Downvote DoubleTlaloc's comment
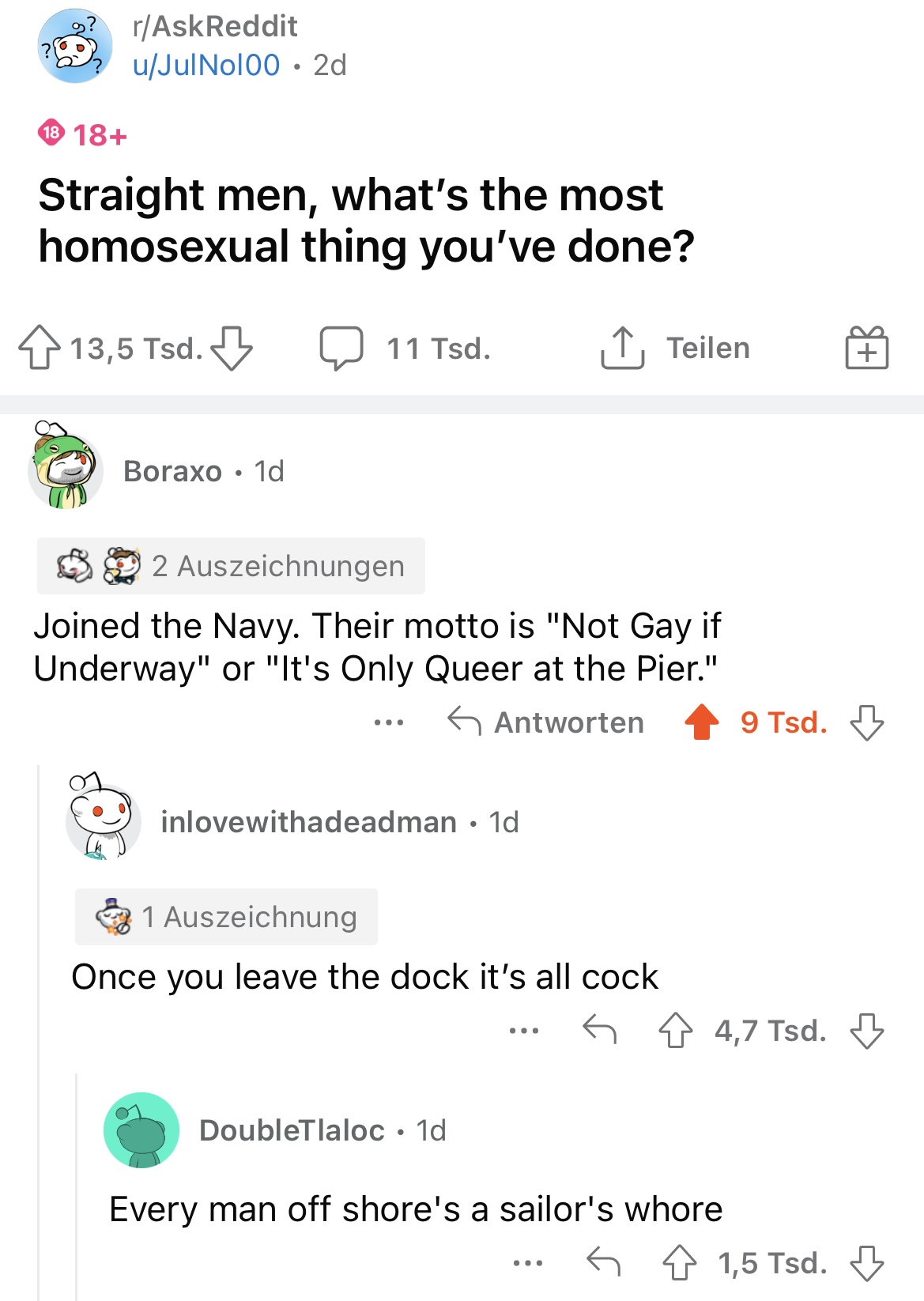This screenshot has height=1301, width=924. coord(867,1263)
